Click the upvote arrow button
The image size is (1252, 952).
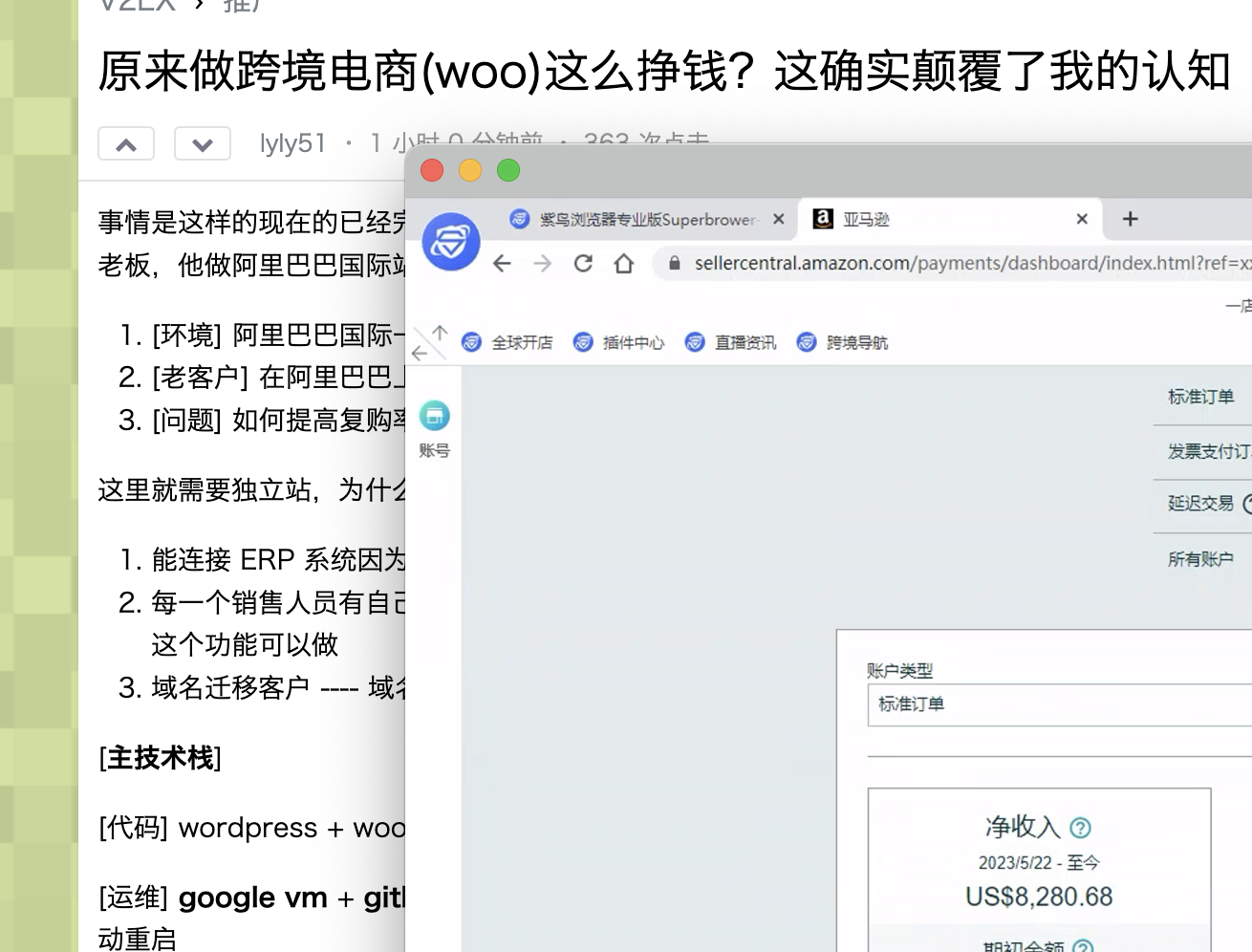coord(126,144)
